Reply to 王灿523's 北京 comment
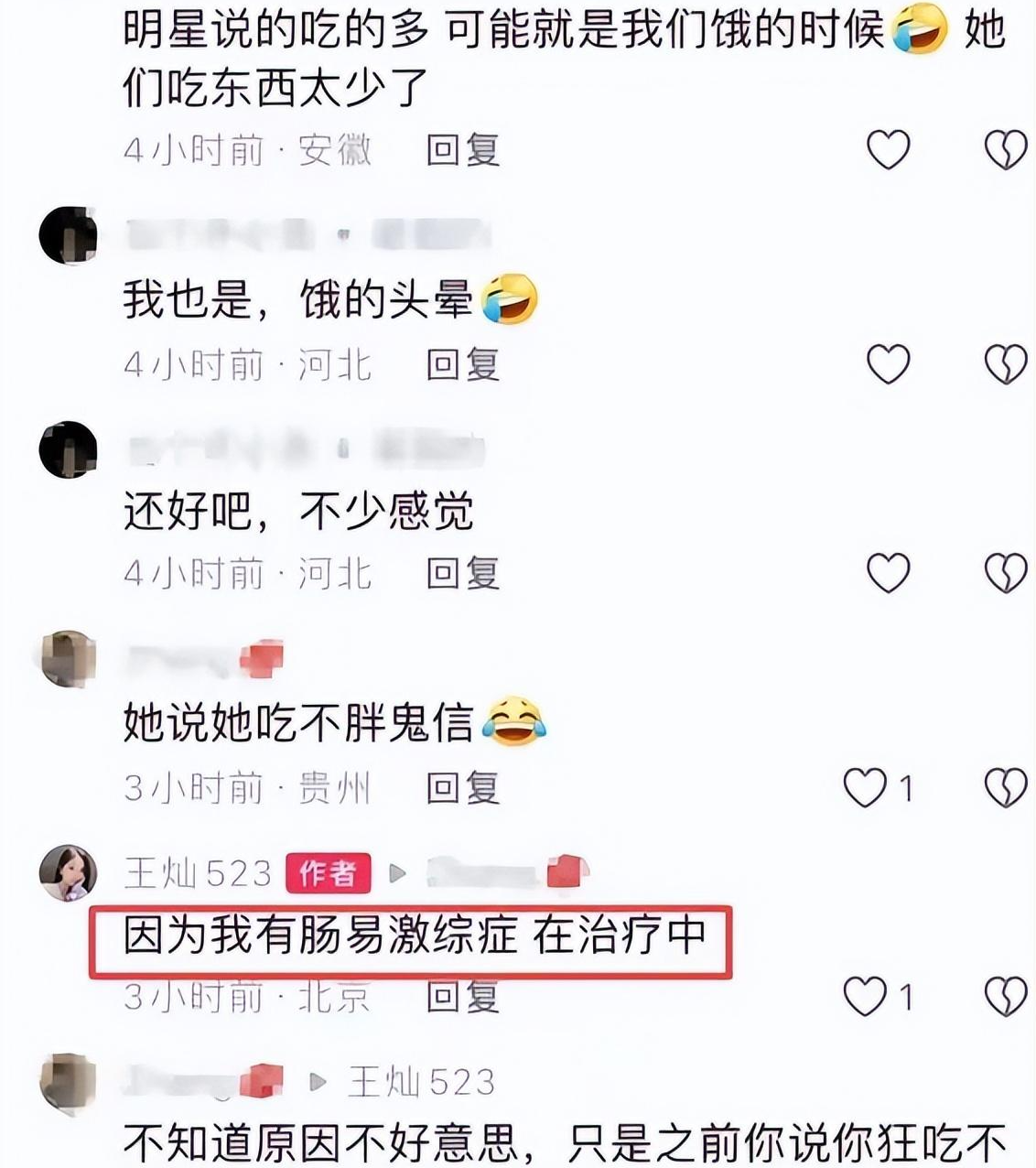The height and width of the screenshot is (1168, 1036). 463,996
